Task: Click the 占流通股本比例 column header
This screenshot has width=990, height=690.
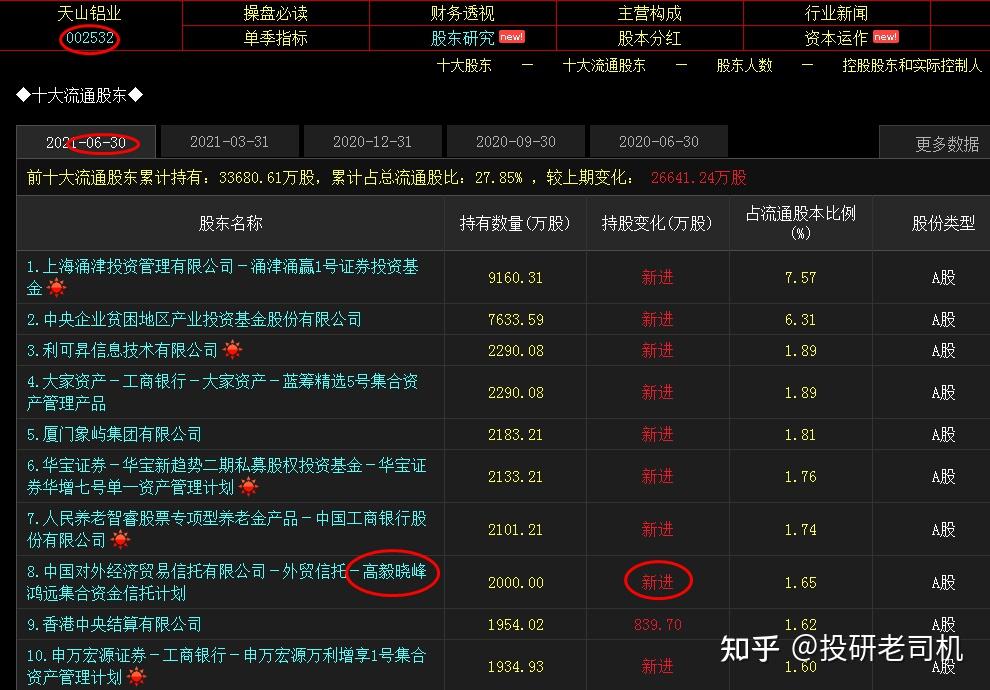Action: click(x=801, y=222)
